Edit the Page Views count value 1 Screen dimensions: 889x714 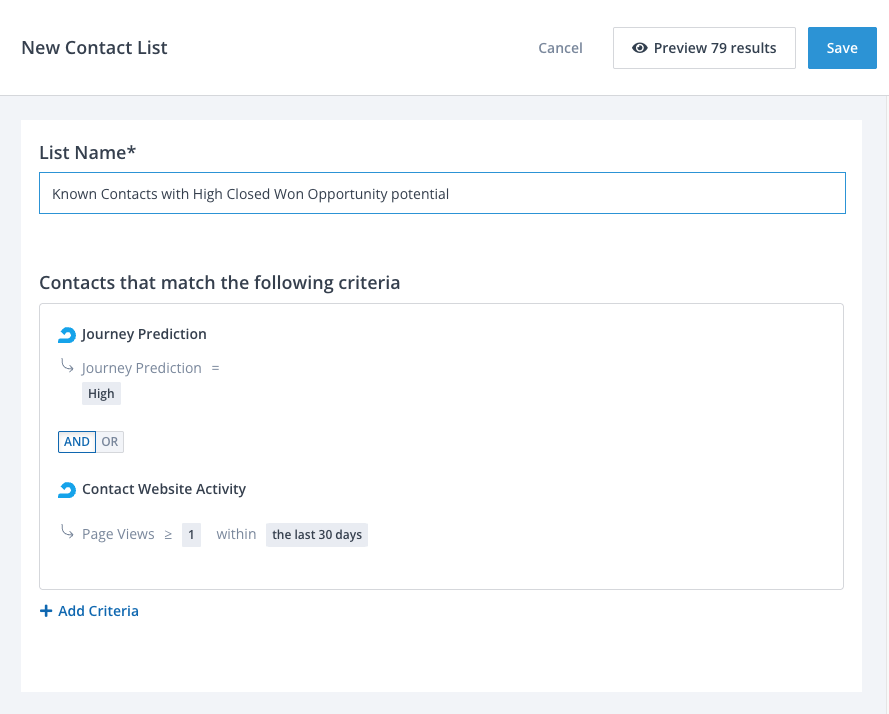[x=191, y=535]
